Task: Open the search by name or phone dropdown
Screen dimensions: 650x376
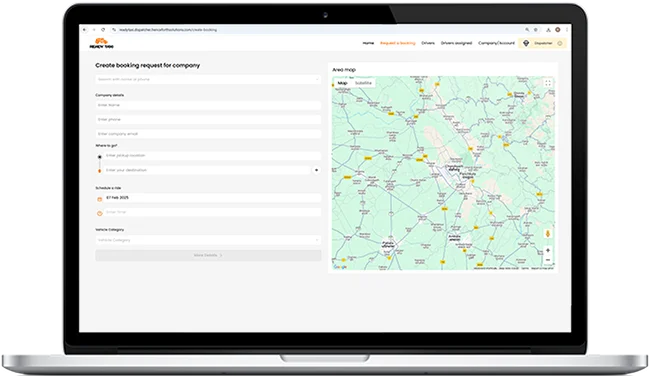Action: 208,79
